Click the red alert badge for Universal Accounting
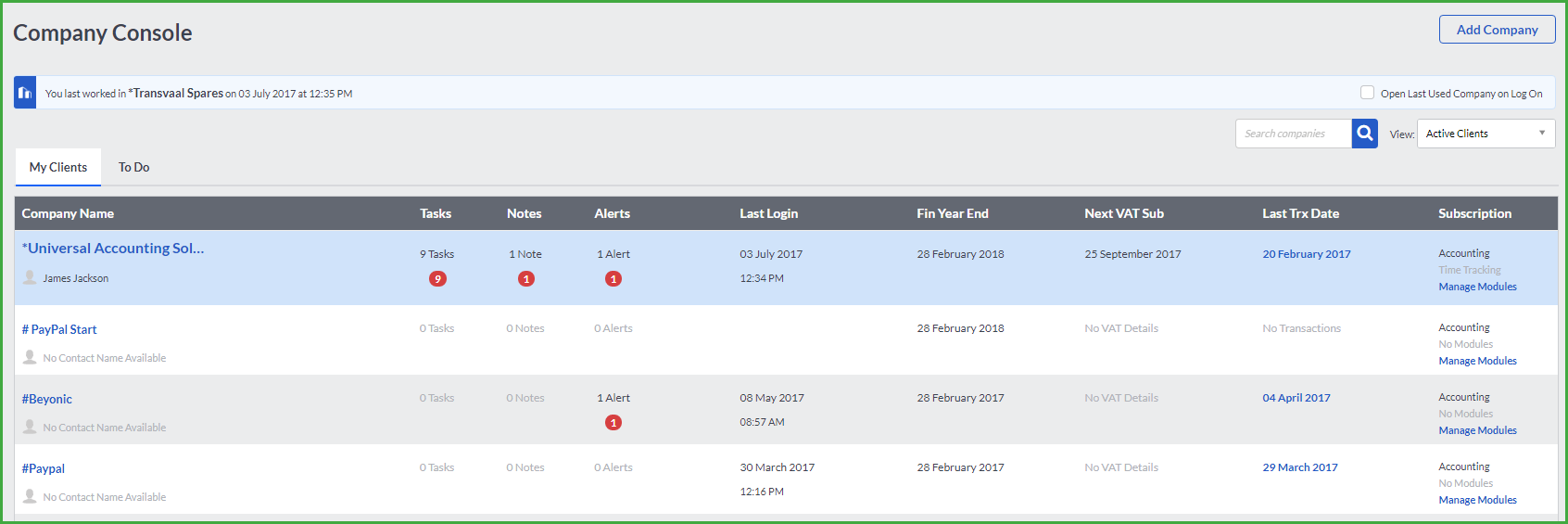The width and height of the screenshot is (1568, 524). pos(613,279)
